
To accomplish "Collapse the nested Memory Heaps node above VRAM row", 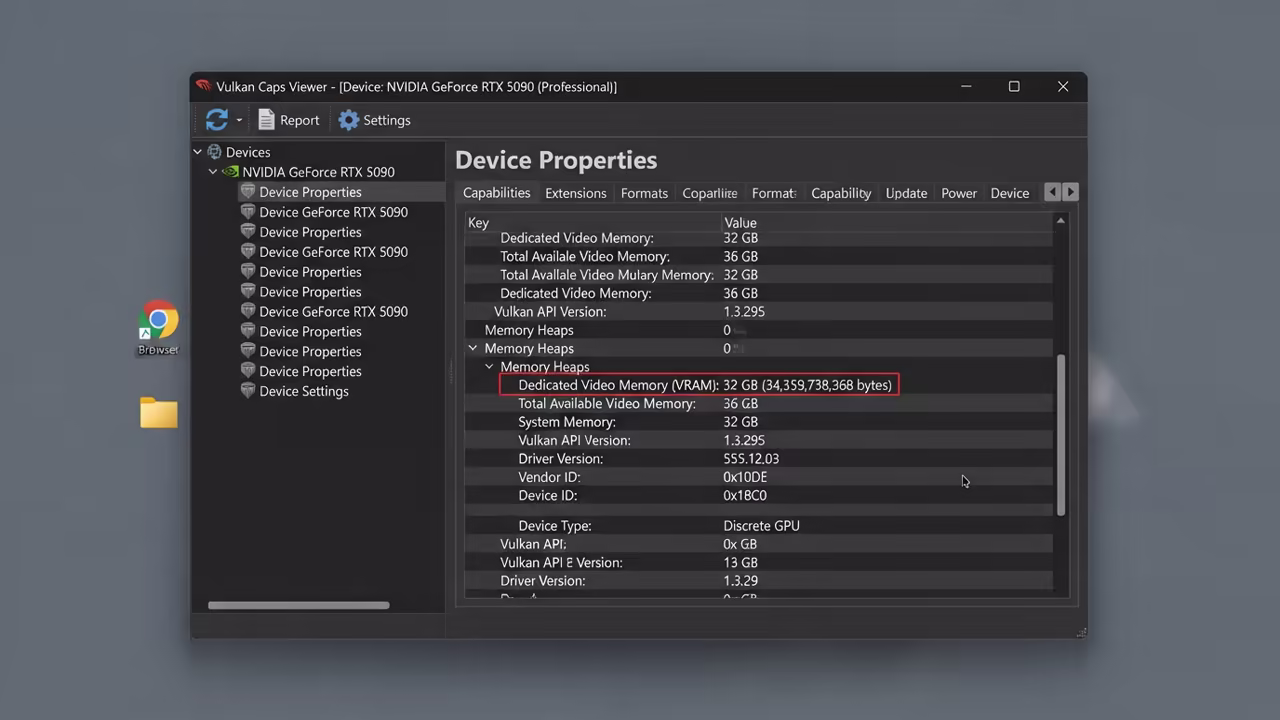I will (489, 367).
